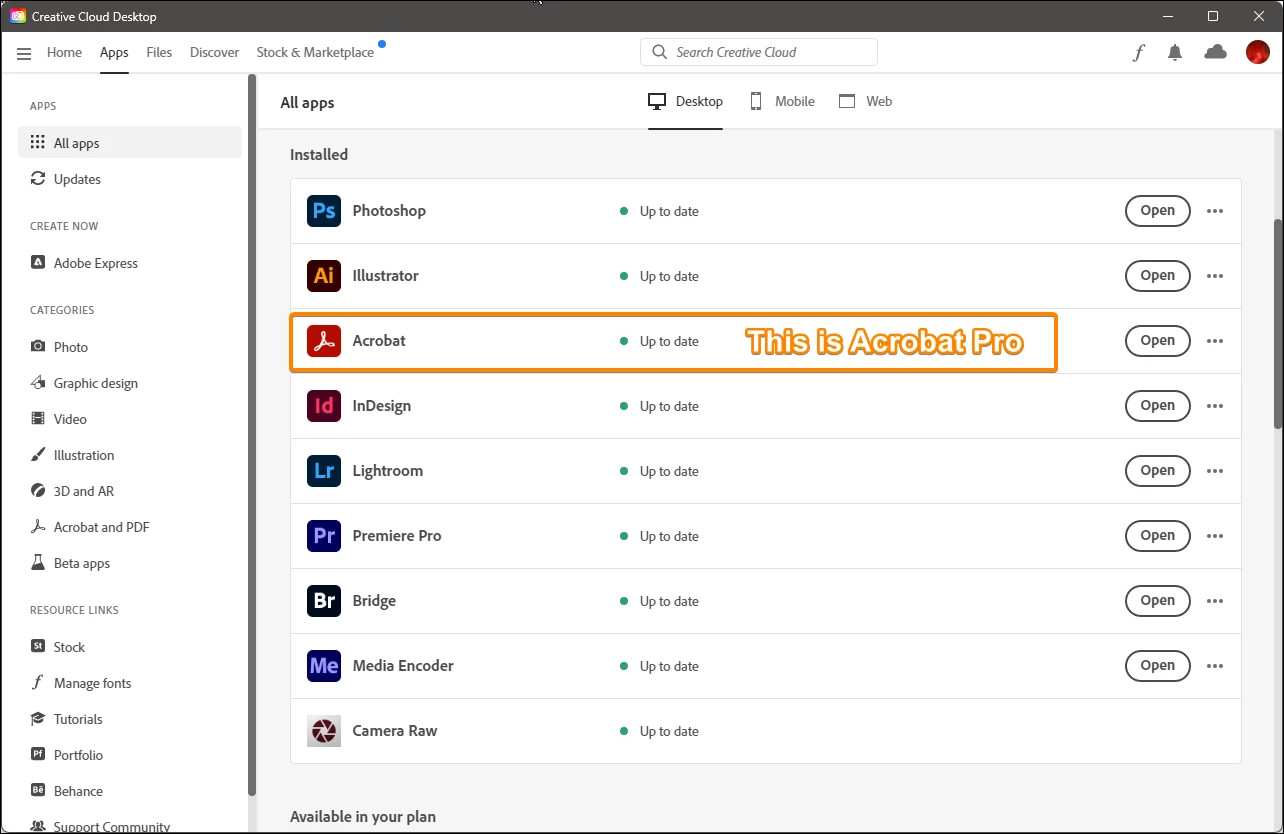
Task: Click the Bridge app icon
Action: 324,601
